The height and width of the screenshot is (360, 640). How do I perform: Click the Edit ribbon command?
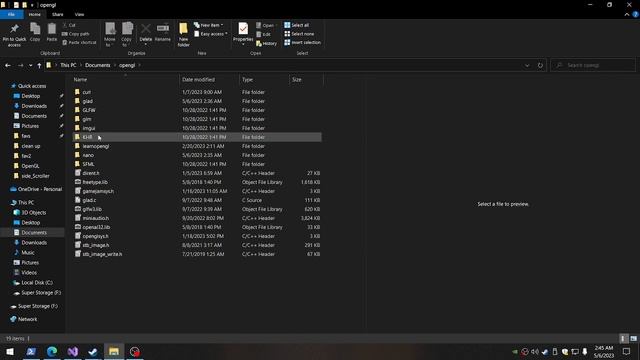coord(264,34)
